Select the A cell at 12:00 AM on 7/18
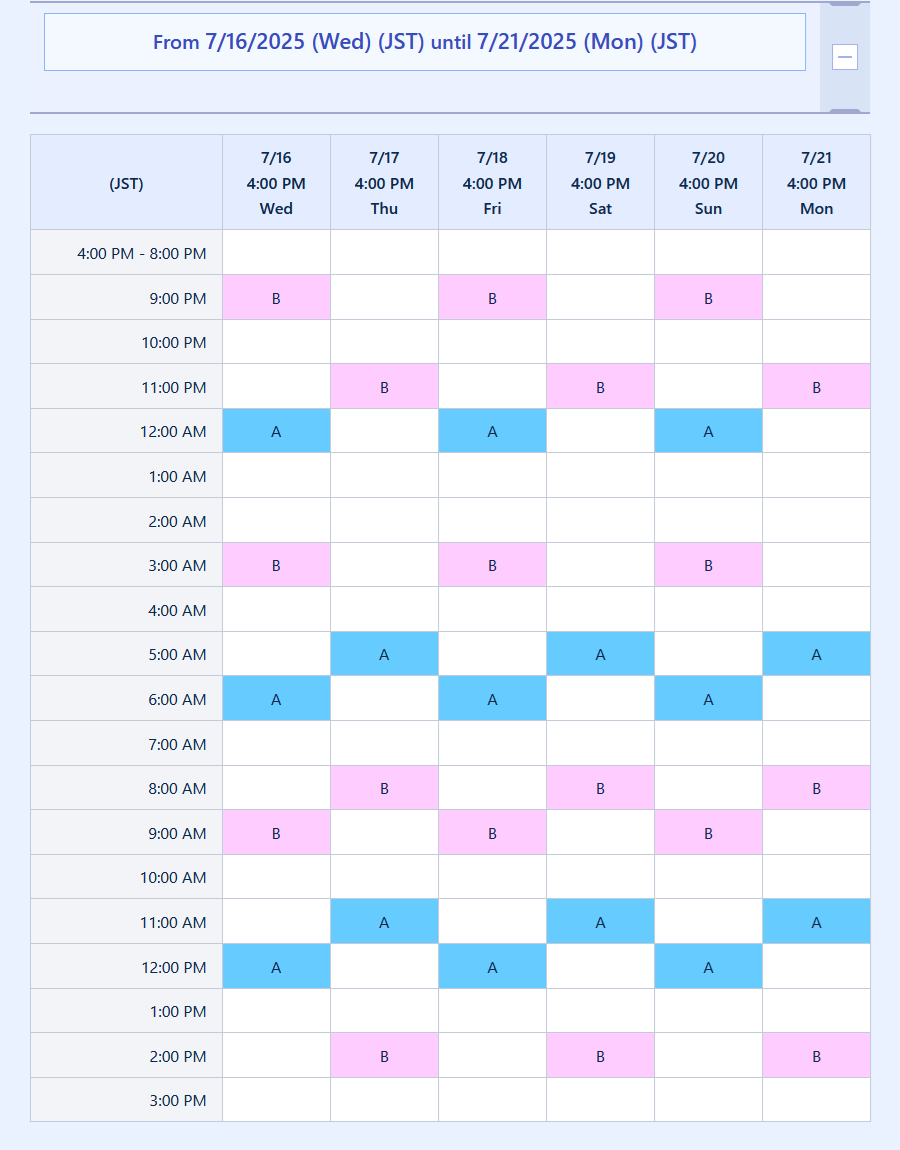The height and width of the screenshot is (1150, 900). click(492, 431)
